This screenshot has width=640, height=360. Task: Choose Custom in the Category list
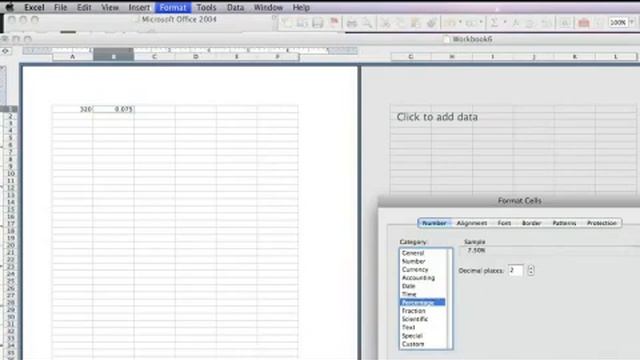point(423,344)
